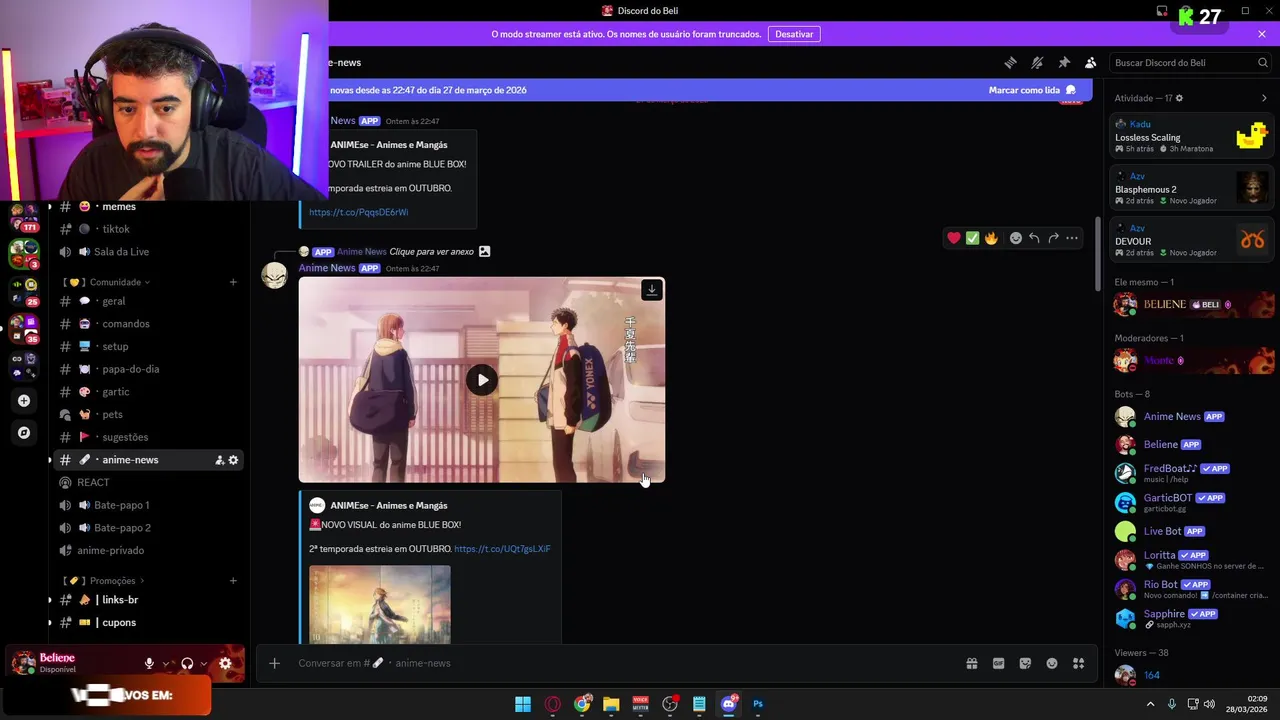This screenshot has height=720, width=1280.
Task: Open more message options ellipsis
Action: tap(1072, 238)
